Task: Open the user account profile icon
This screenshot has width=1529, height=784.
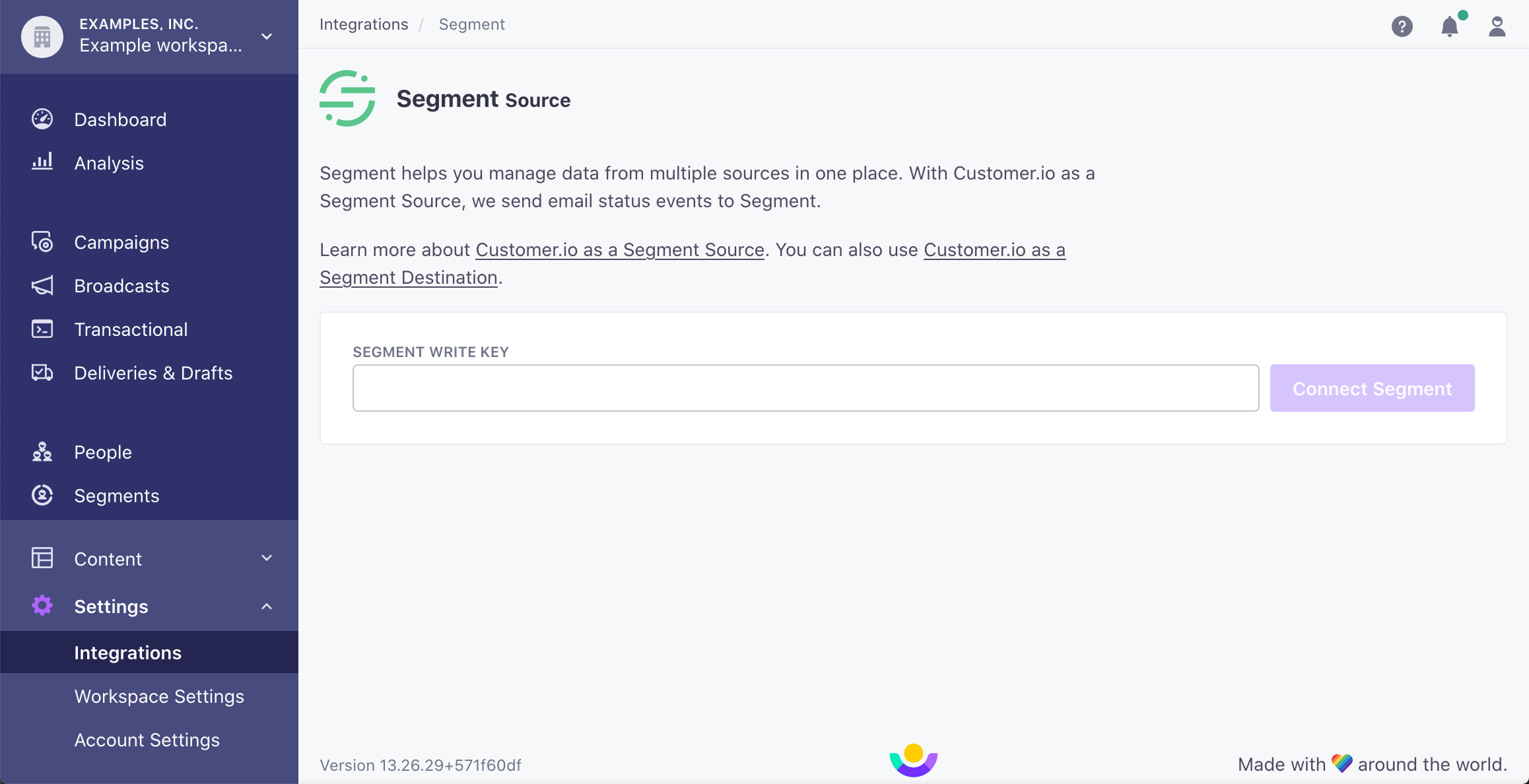Action: click(1497, 26)
